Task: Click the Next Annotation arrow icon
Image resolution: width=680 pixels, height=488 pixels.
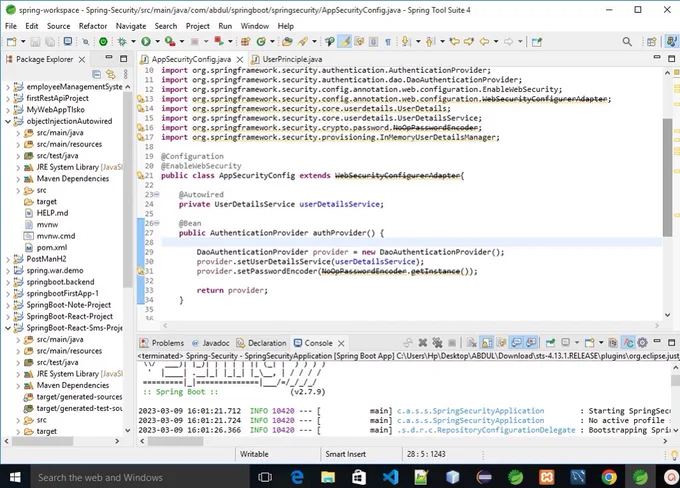Action: [x=406, y=42]
